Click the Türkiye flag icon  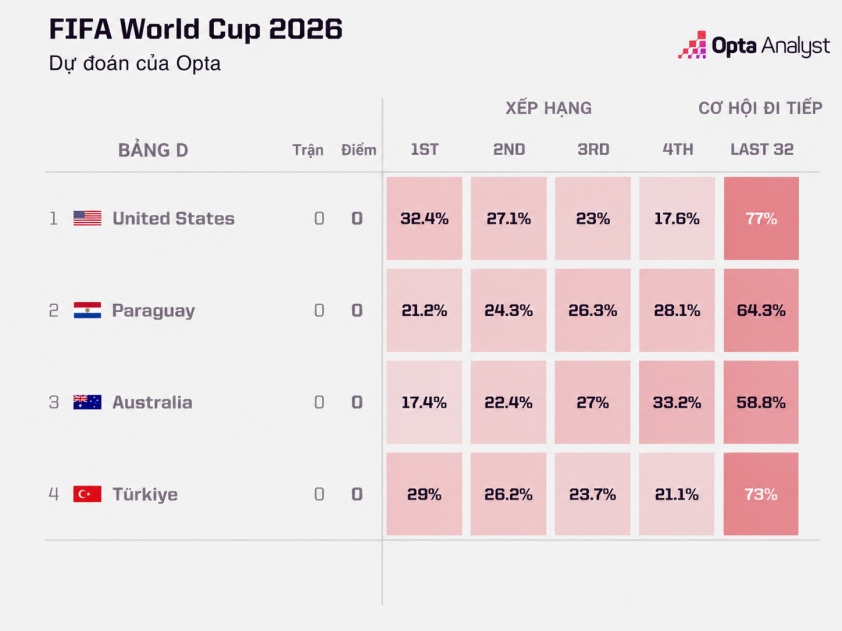click(x=87, y=494)
